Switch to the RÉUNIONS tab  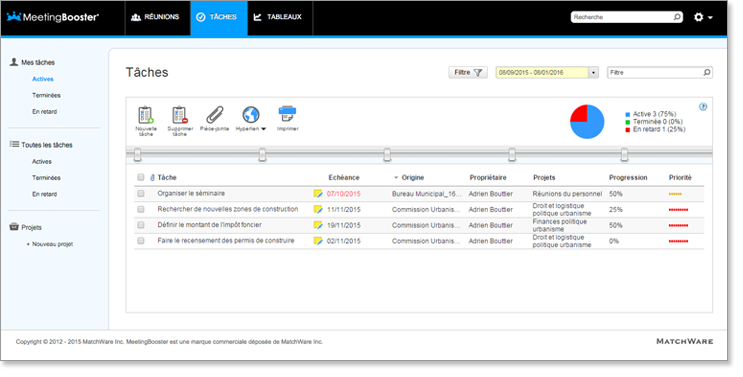[155, 17]
